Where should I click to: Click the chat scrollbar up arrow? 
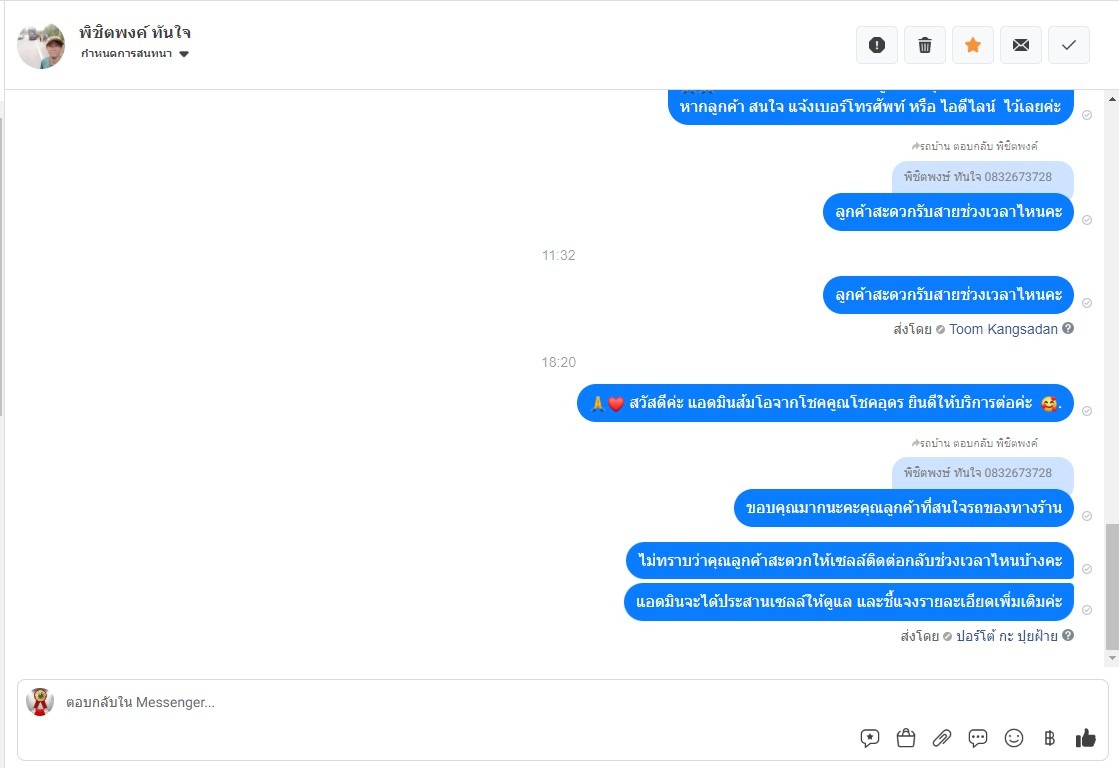pyautogui.click(x=1112, y=98)
